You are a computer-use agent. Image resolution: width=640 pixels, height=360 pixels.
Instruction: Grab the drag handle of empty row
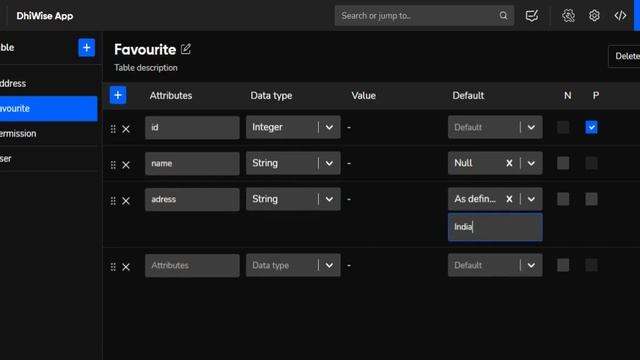pos(113,267)
